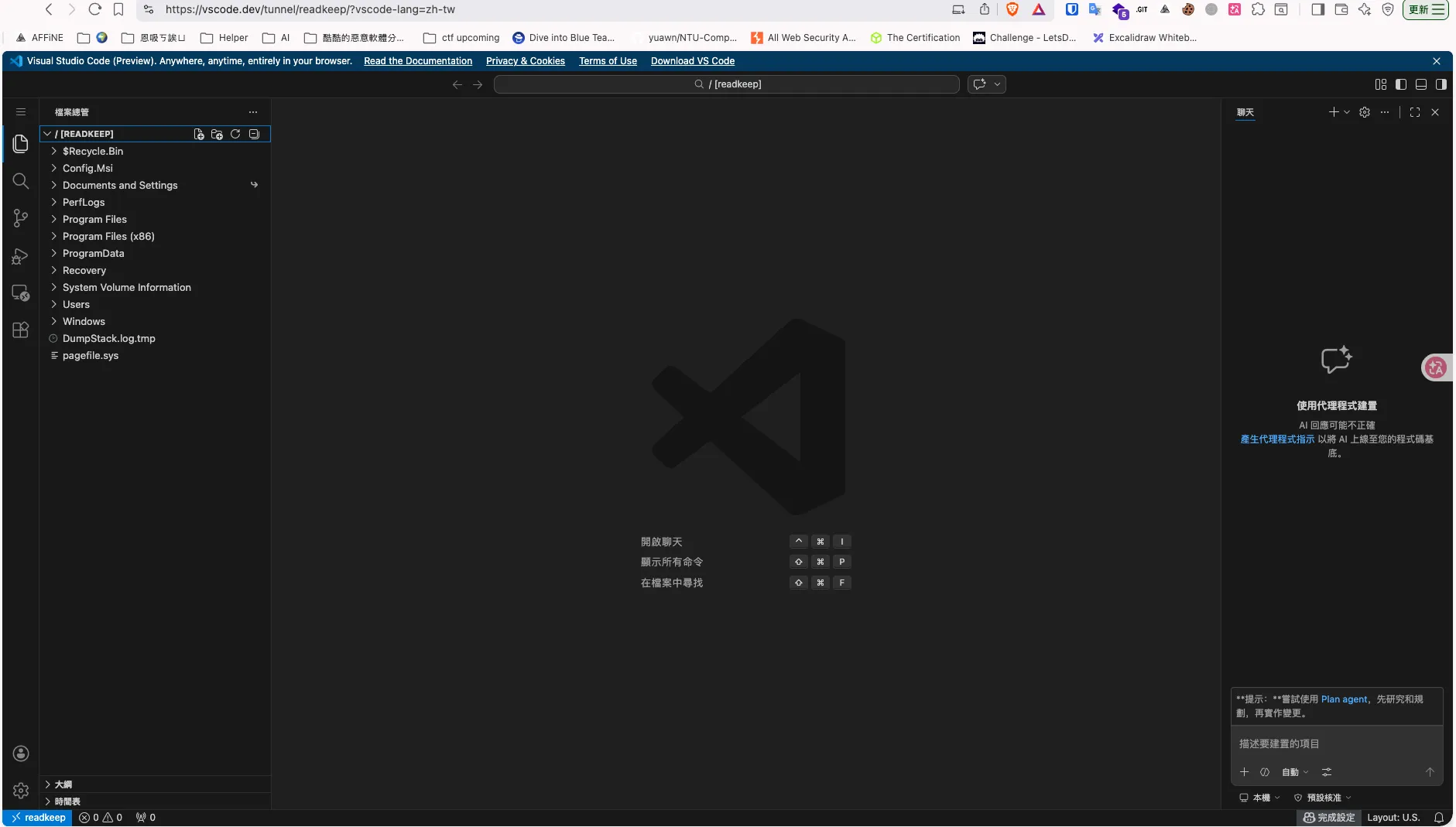Viewport: 1456px width, 827px height.
Task: Refresh the file explorer
Action: [235, 134]
